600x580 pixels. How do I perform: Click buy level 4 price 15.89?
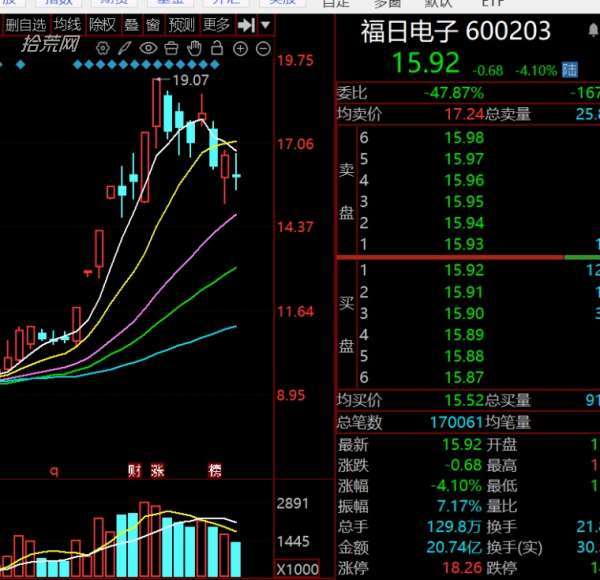point(464,335)
